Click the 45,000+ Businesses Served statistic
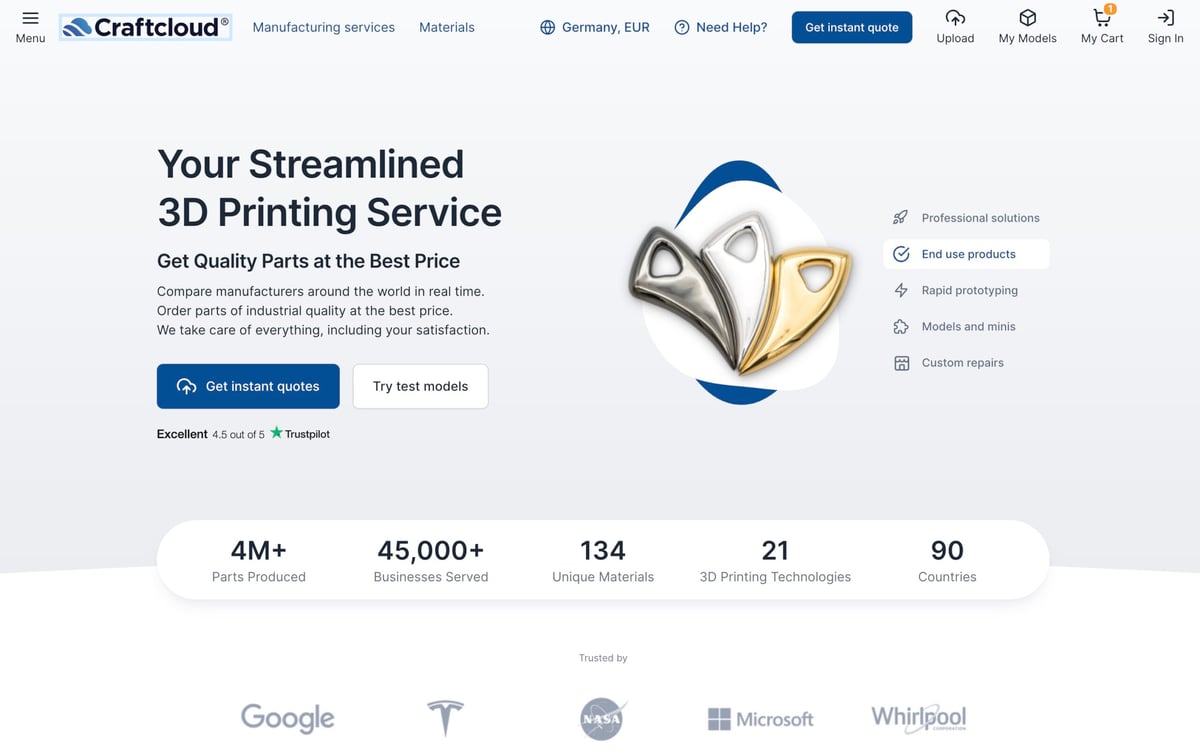This screenshot has height=755, width=1200. (x=431, y=561)
